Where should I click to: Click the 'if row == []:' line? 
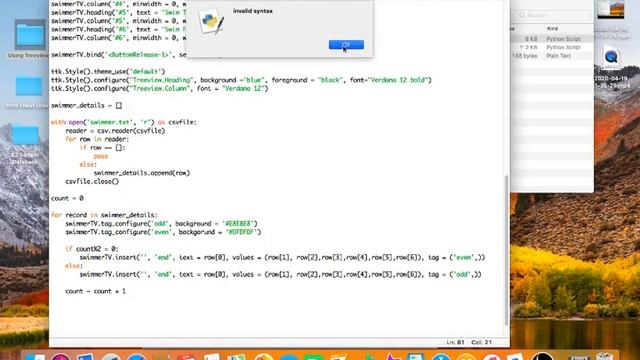102,148
